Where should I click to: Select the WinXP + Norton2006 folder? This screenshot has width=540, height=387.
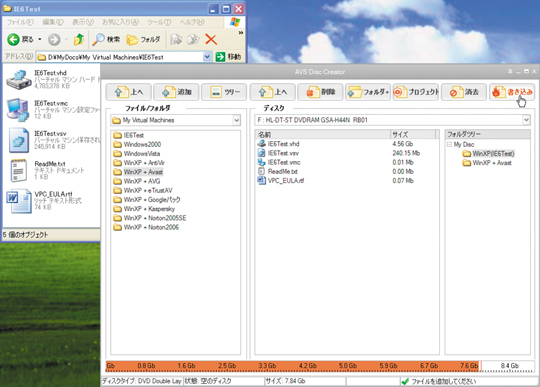click(146, 227)
